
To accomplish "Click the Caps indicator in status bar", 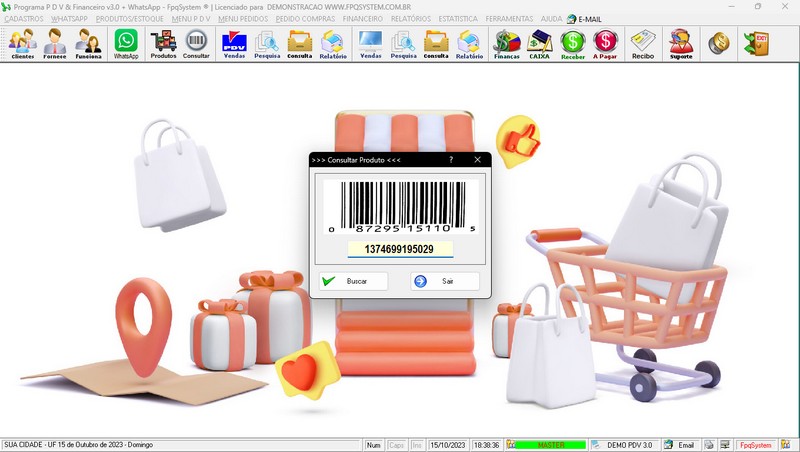I will click(x=396, y=445).
